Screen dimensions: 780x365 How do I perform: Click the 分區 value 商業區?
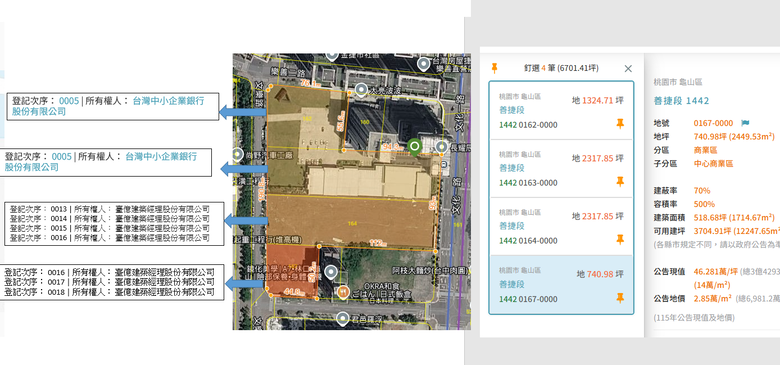pyautogui.click(x=705, y=150)
